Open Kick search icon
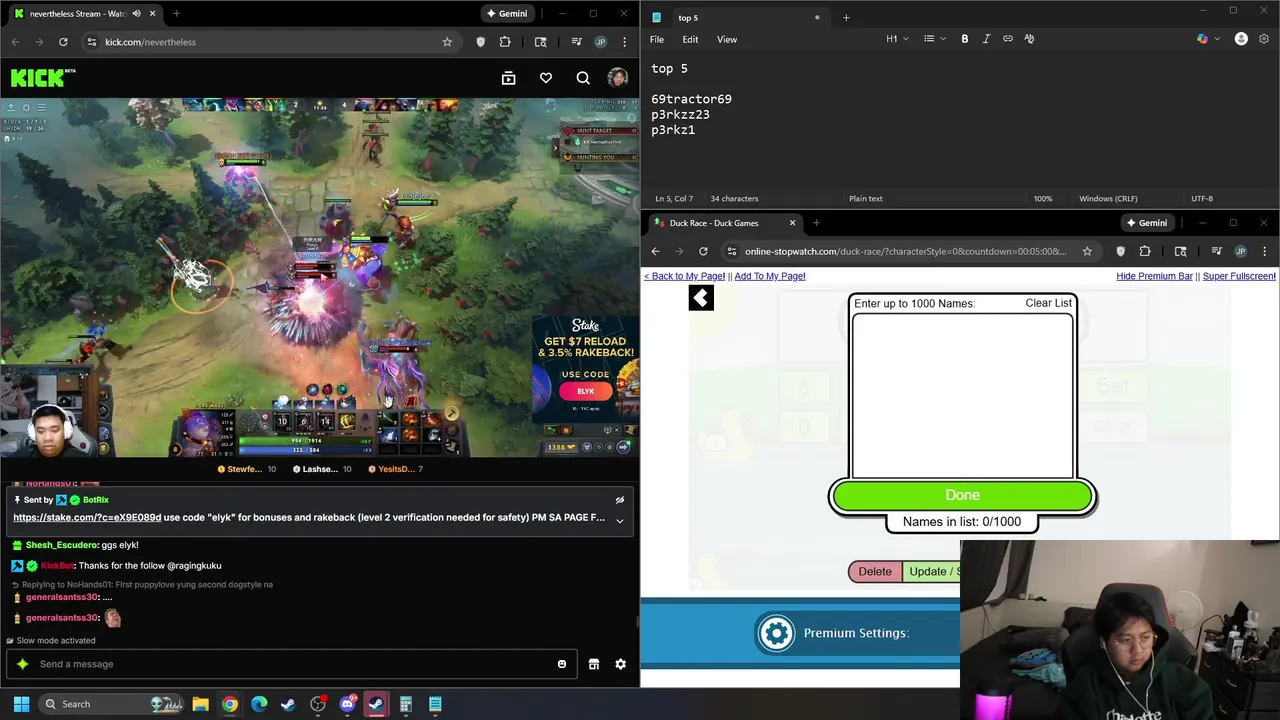This screenshot has height=720, width=1280. [x=583, y=78]
